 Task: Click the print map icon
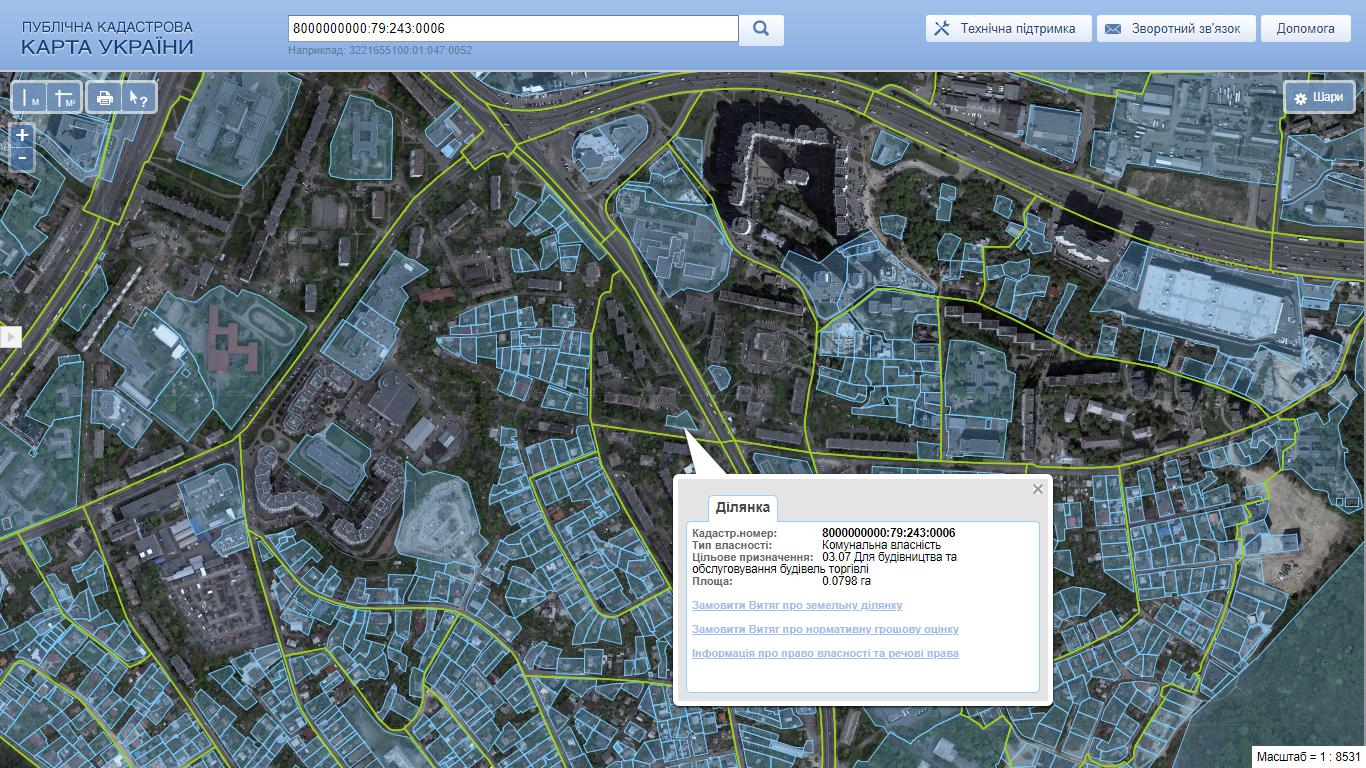104,98
